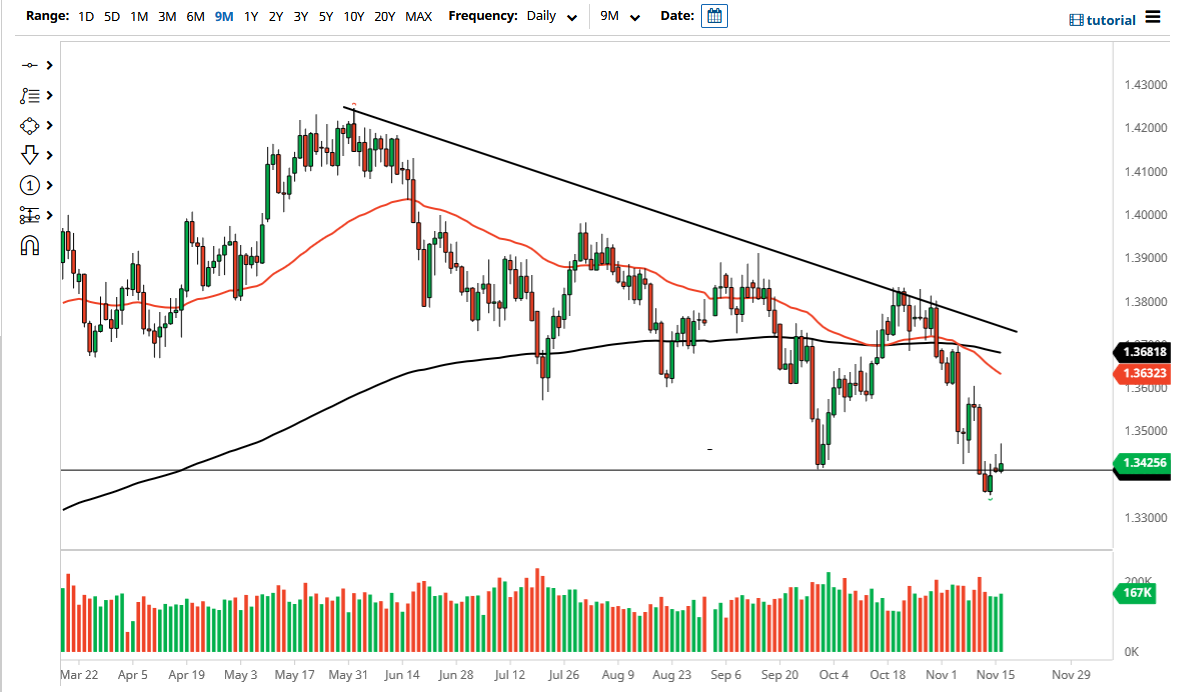The width and height of the screenshot is (1186, 692).
Task: Open the hamburger menu
Action: click(x=1152, y=18)
